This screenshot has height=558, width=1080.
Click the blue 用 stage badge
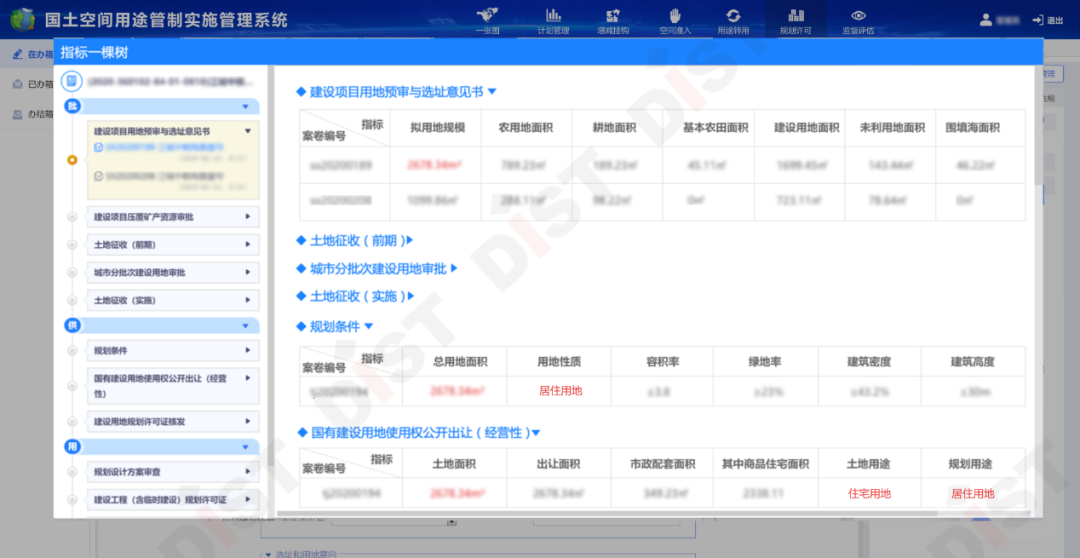pos(72,446)
